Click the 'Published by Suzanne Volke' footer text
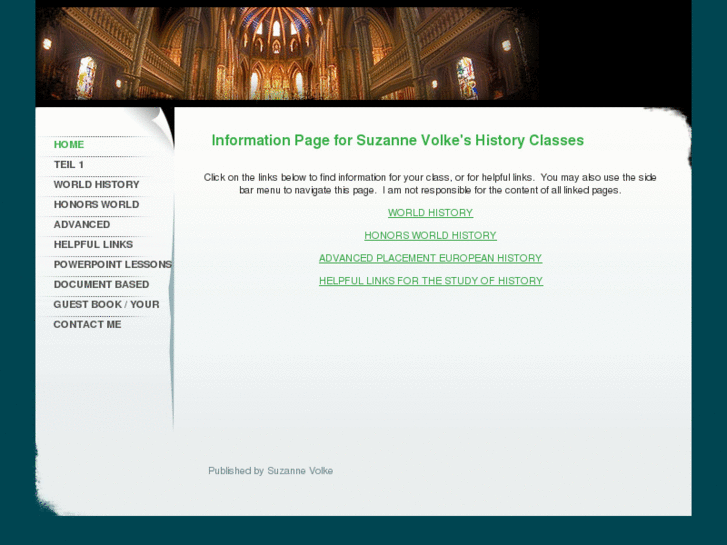The width and height of the screenshot is (727, 545). (x=270, y=471)
